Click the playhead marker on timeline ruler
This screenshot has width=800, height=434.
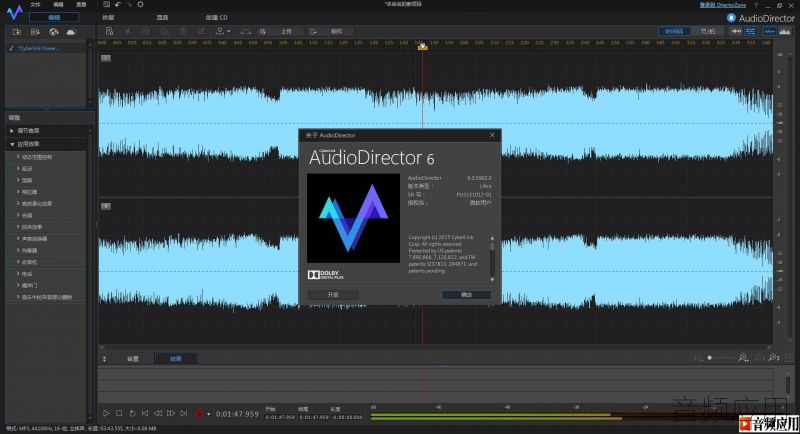pos(422,47)
